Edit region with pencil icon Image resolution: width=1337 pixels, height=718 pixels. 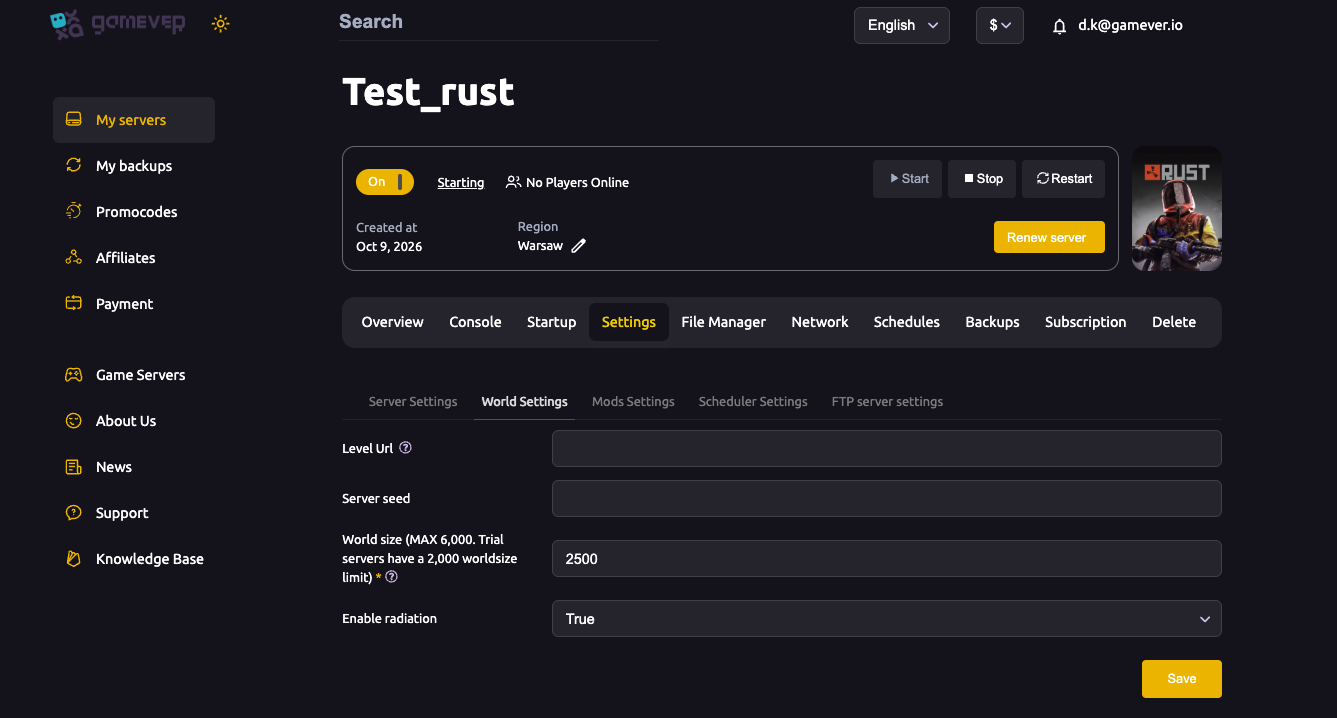(578, 246)
